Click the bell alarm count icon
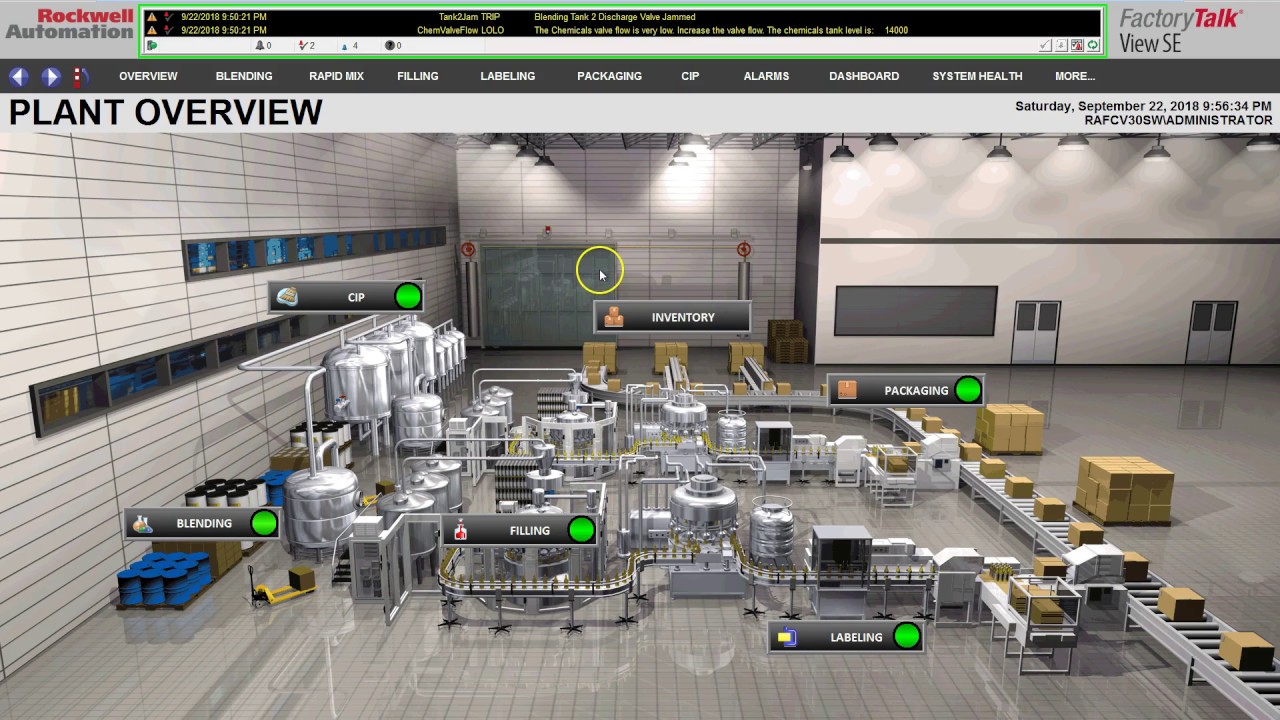 coord(260,45)
